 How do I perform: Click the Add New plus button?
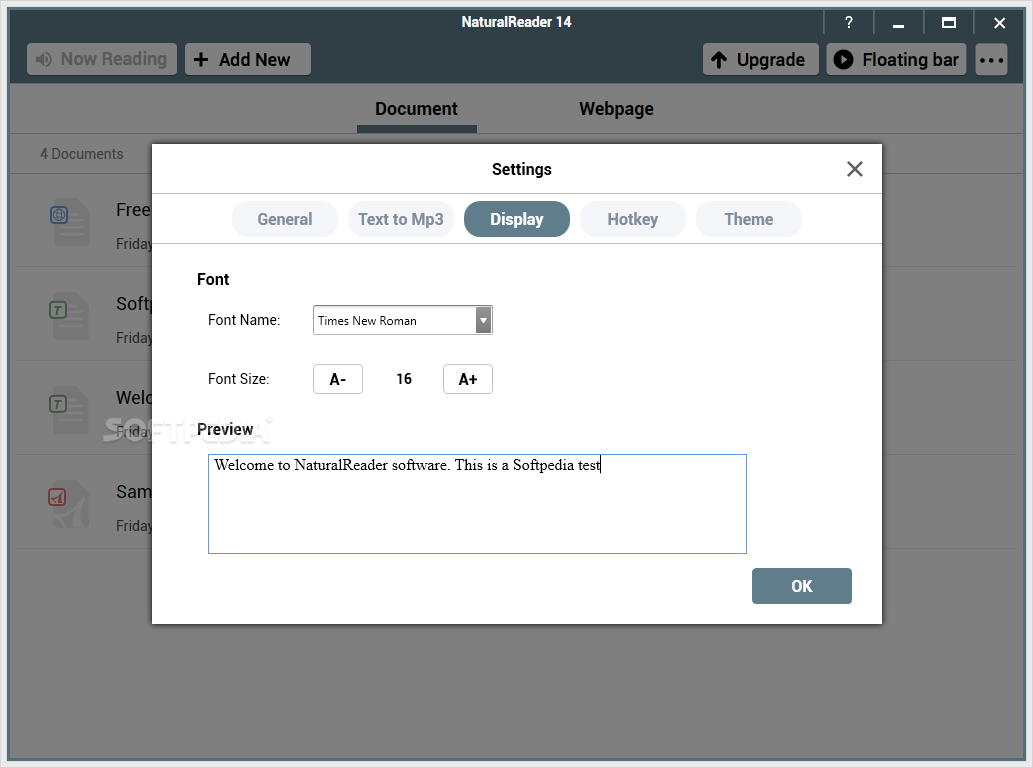[x=248, y=59]
